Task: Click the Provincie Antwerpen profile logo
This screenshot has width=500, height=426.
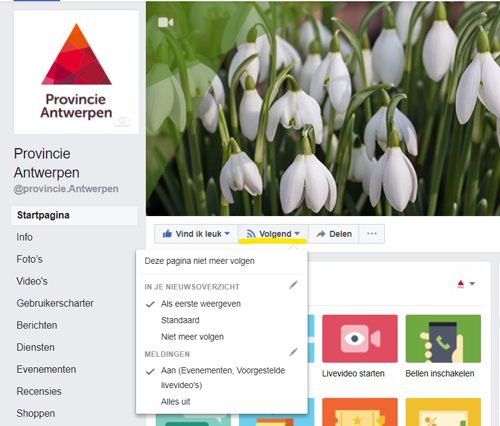Action: pyautogui.click(x=76, y=72)
